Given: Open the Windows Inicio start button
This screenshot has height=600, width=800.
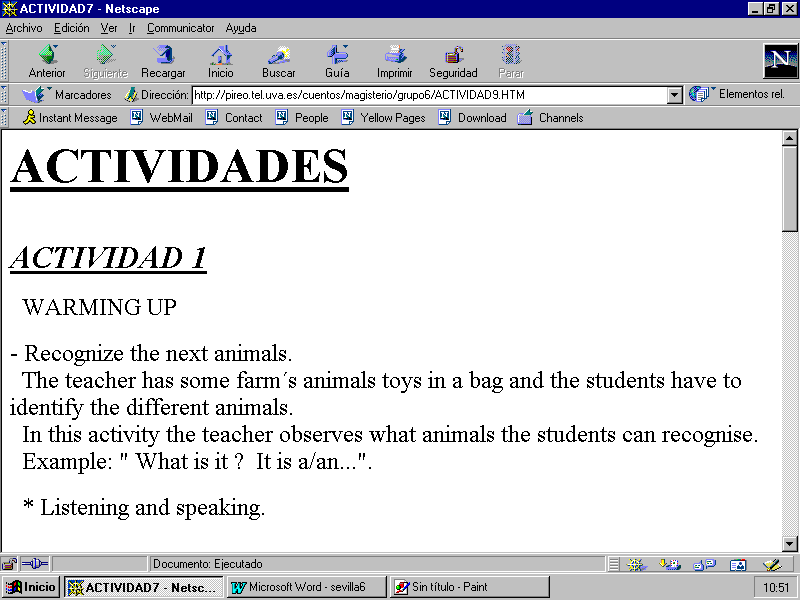Looking at the screenshot, I should point(31,587).
